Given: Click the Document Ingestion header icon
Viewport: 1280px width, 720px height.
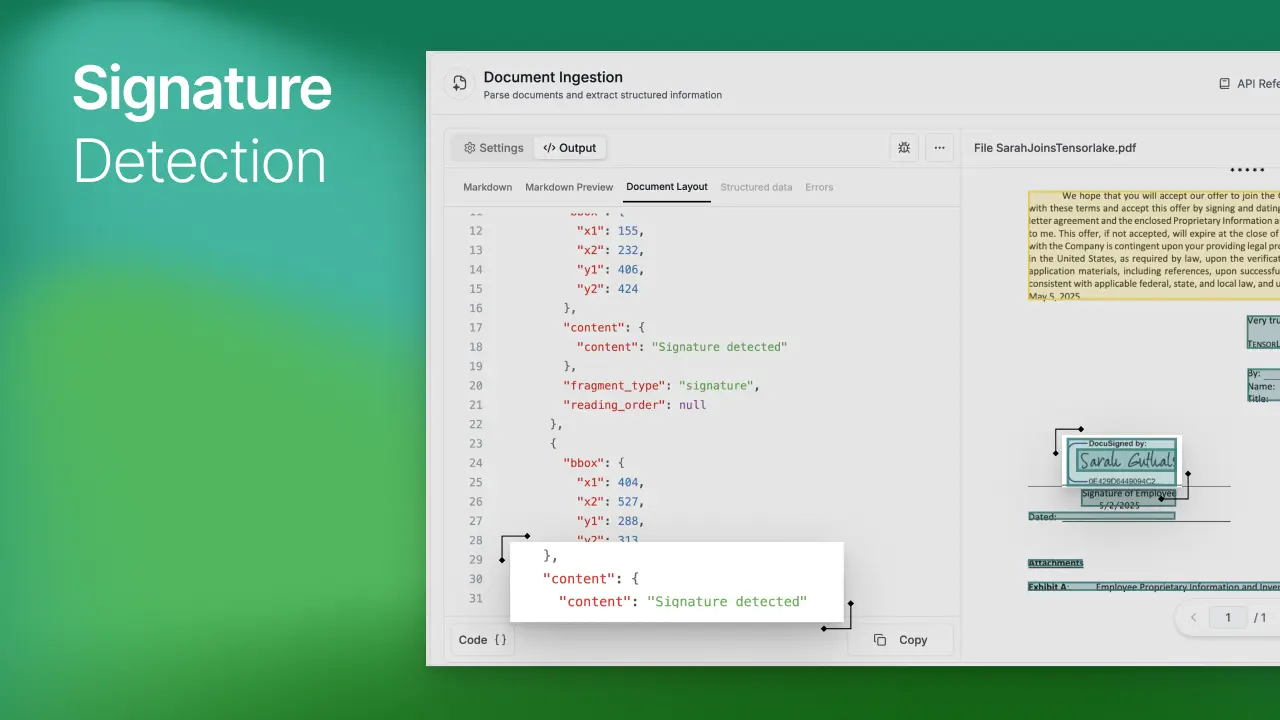Looking at the screenshot, I should (x=459, y=84).
